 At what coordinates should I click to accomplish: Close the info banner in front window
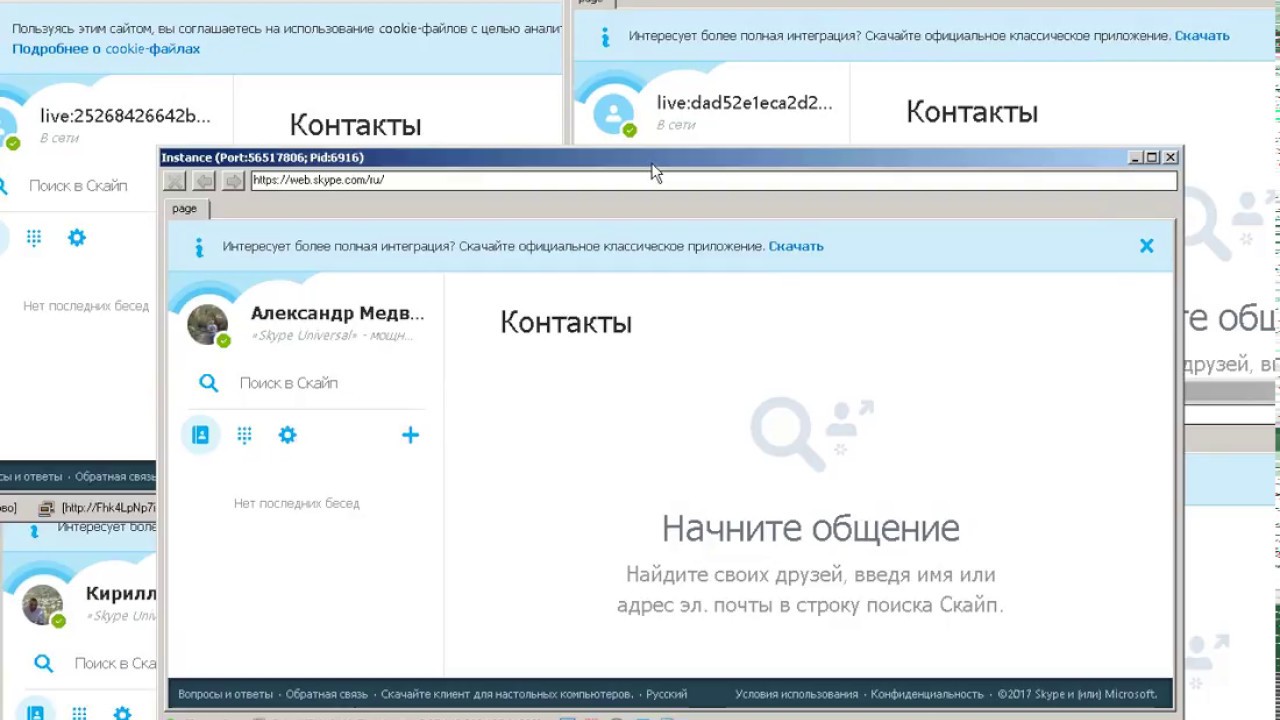point(1147,246)
